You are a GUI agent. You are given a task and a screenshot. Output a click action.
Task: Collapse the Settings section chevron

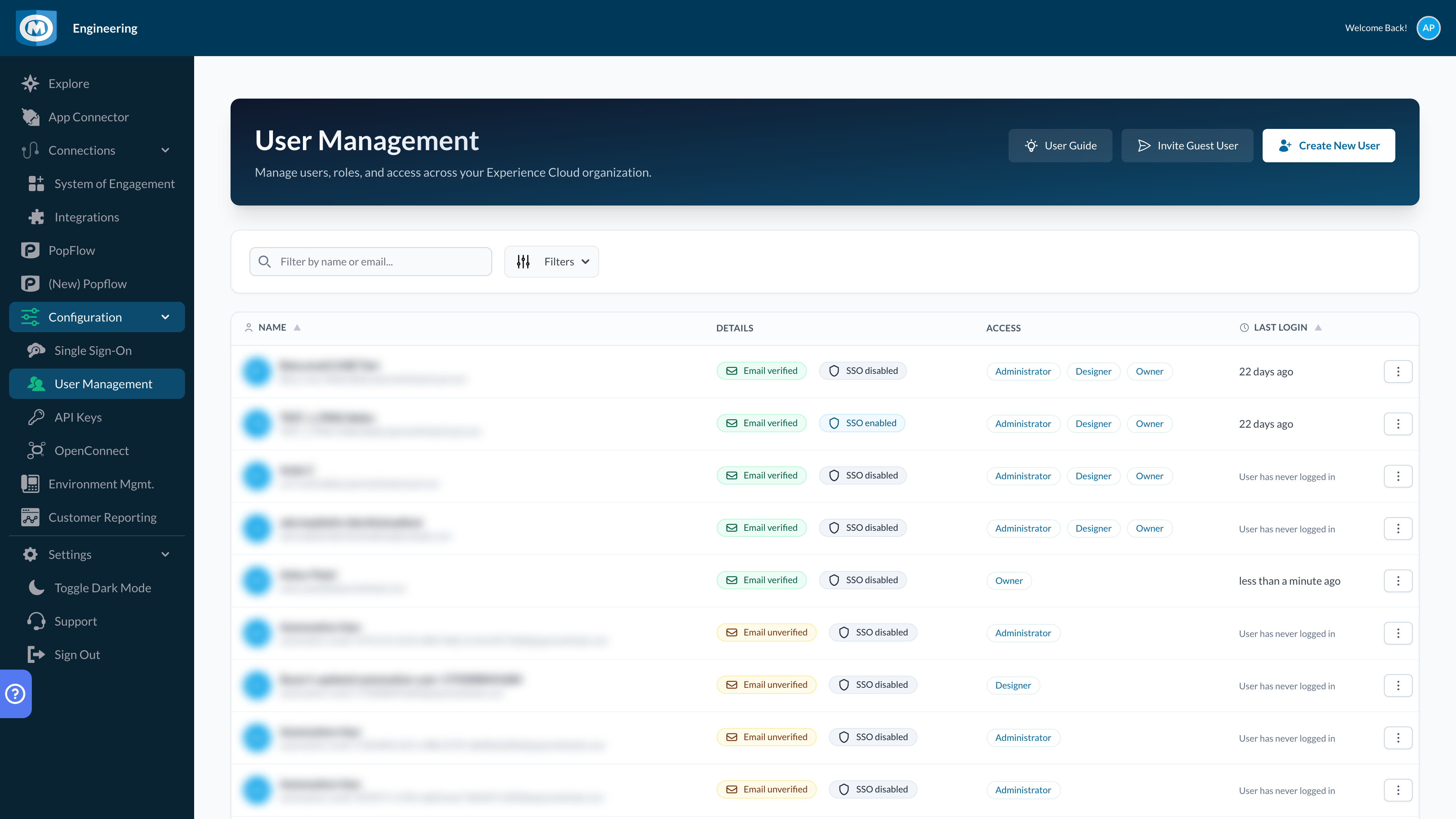(x=165, y=554)
